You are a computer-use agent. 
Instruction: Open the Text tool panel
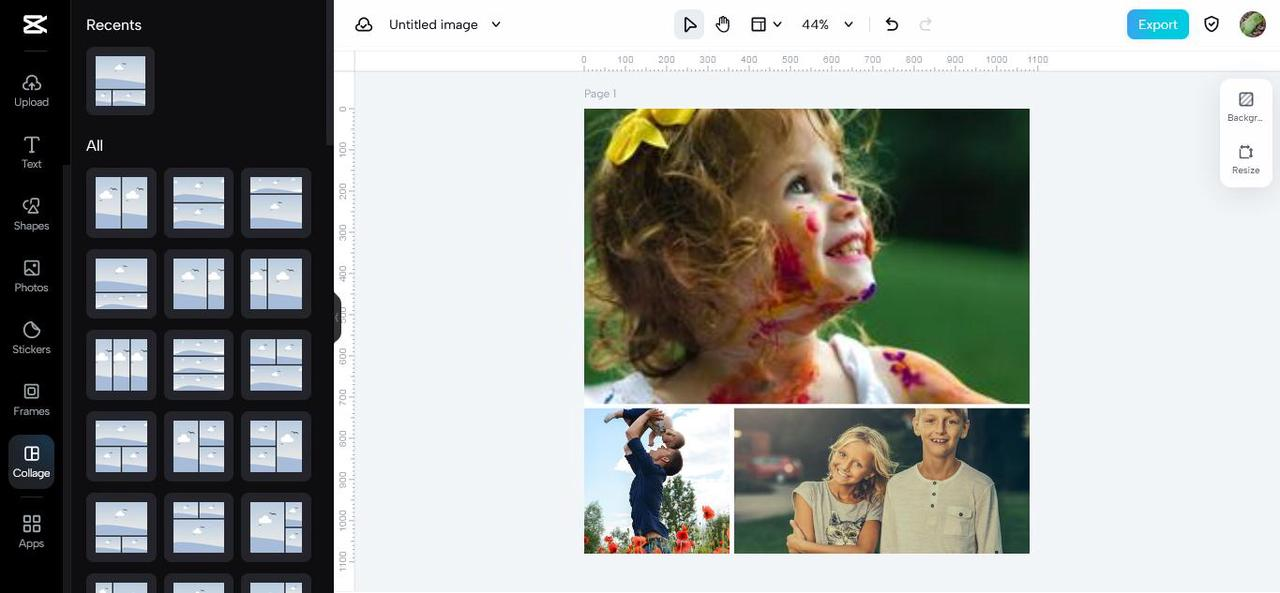[x=31, y=152]
